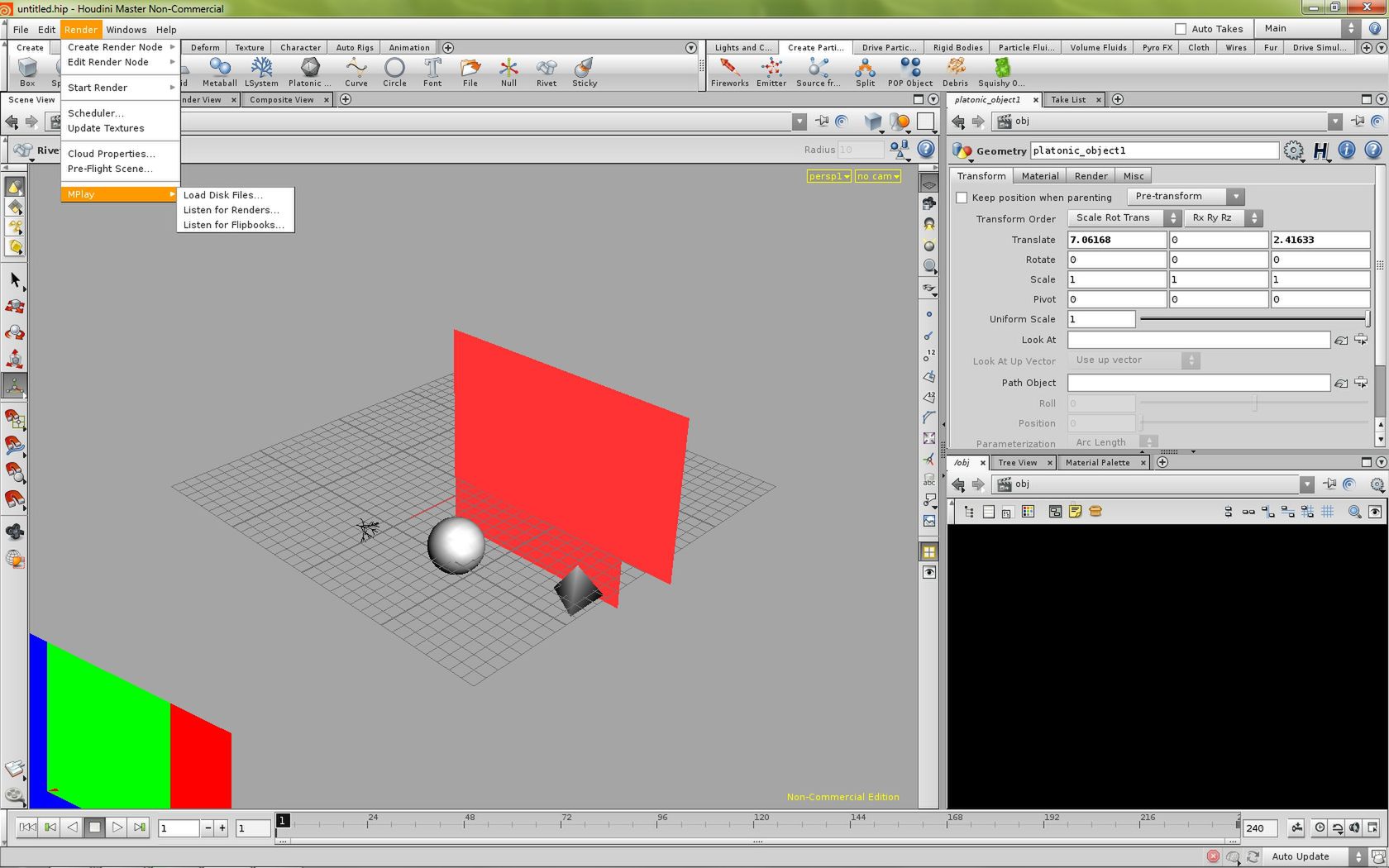Click the Look At input field
The height and width of the screenshot is (868, 1389).
coord(1198,340)
